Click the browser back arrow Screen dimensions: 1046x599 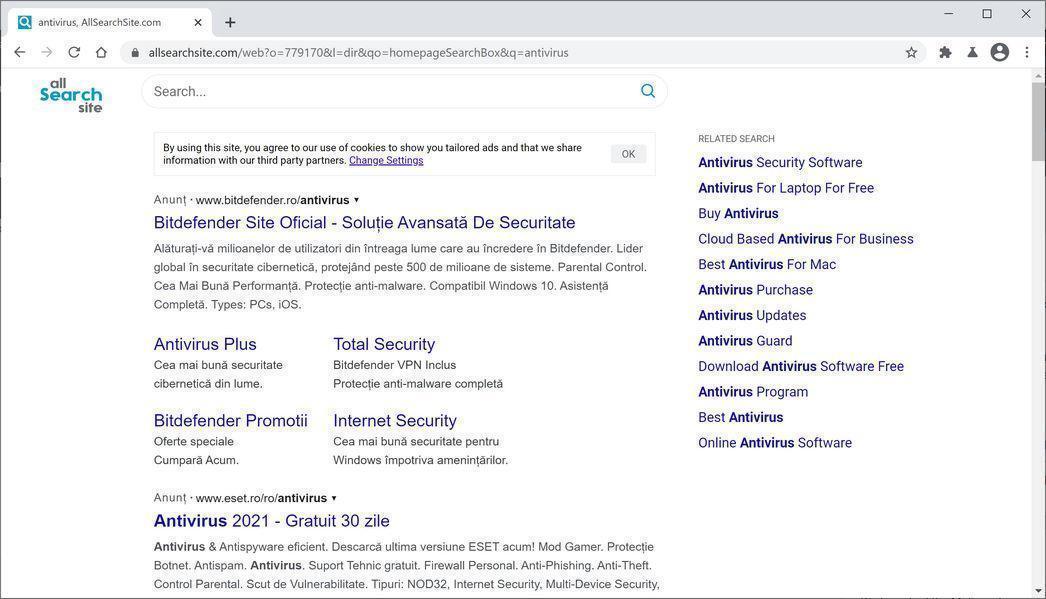19,53
